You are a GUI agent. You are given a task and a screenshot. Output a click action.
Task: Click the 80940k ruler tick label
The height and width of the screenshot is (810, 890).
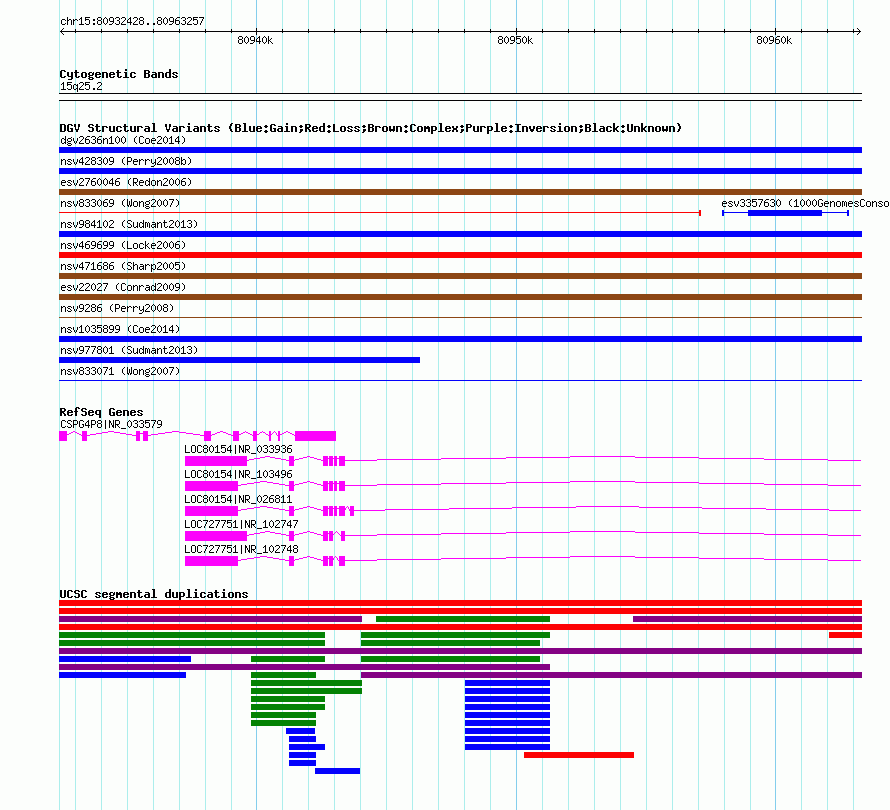click(x=255, y=40)
